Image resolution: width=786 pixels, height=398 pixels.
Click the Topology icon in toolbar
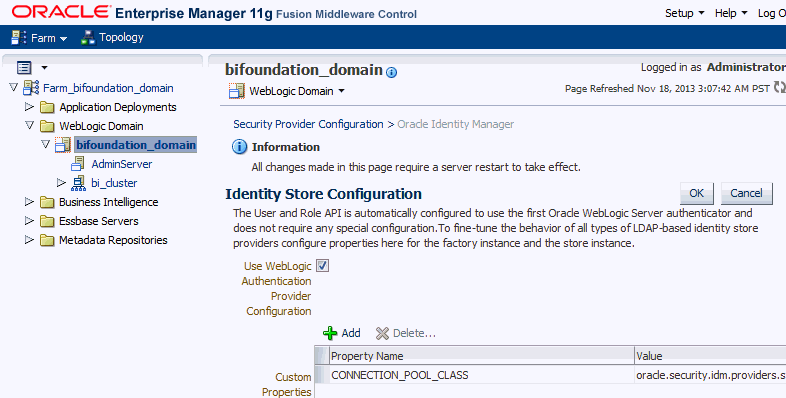[88, 38]
